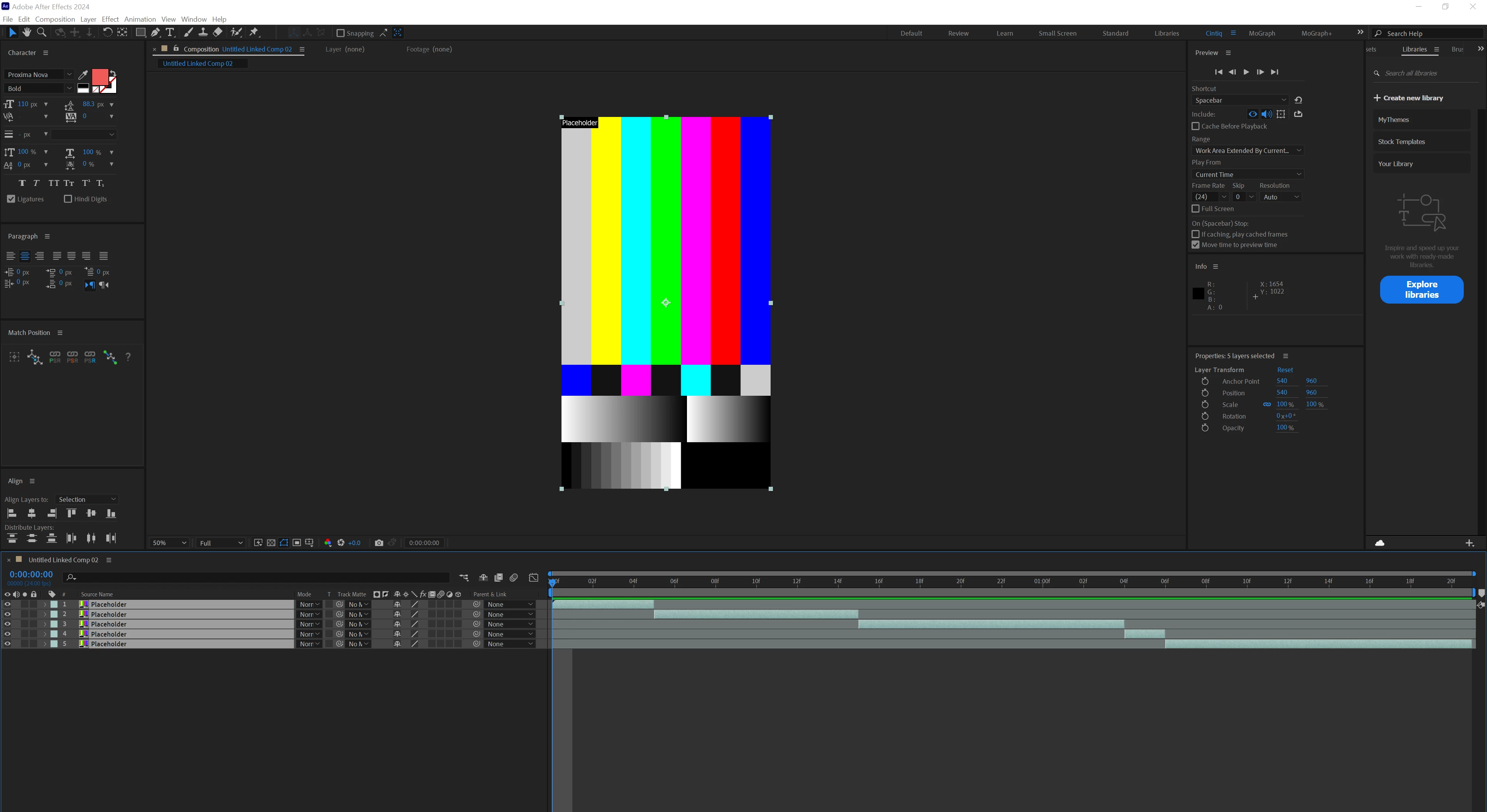The image size is (1487, 812).
Task: Open the Play From Current Time dropdown
Action: click(1247, 174)
